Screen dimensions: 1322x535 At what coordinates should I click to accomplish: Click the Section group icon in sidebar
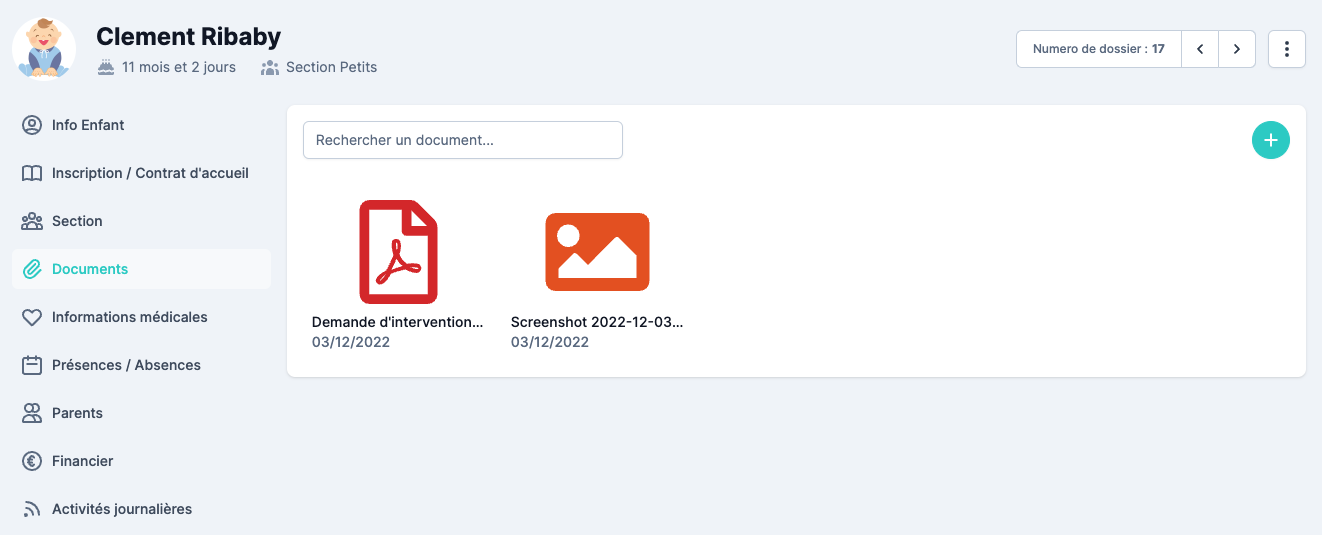32,221
